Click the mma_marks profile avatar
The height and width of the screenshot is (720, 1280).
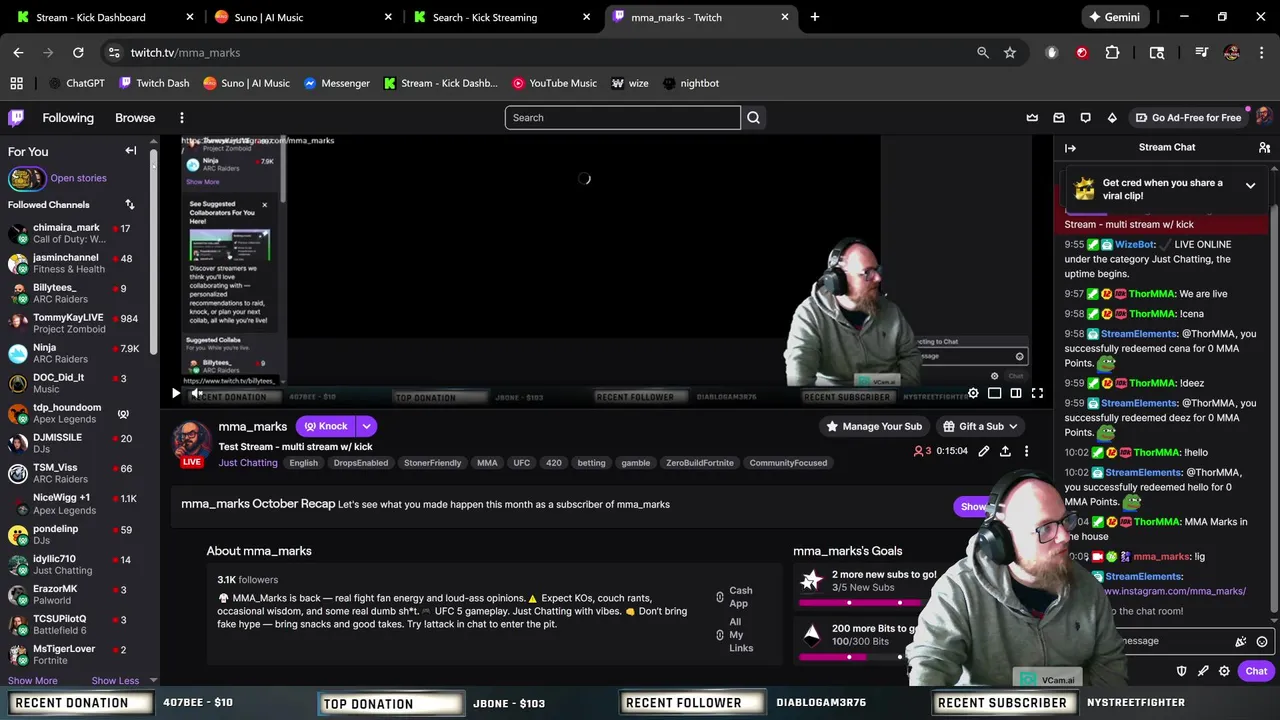tap(192, 441)
